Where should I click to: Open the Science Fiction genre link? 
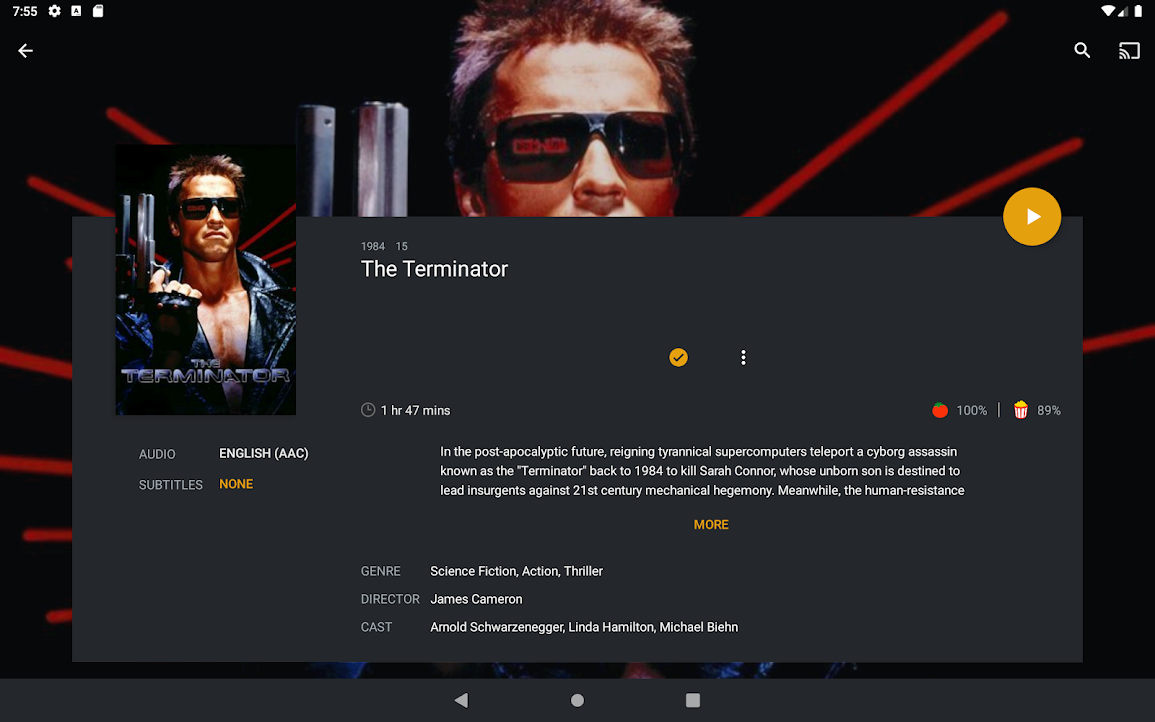coord(473,571)
